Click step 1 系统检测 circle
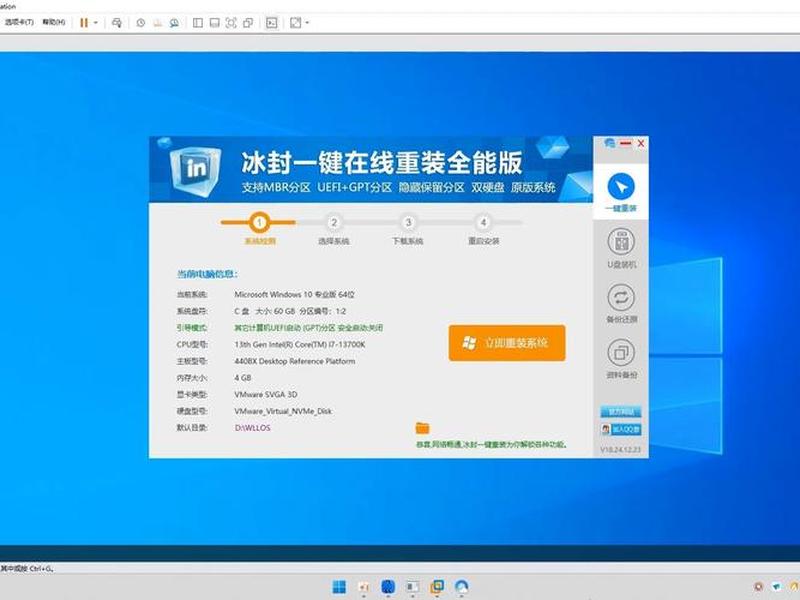Image resolution: width=800 pixels, height=600 pixels. click(260, 222)
